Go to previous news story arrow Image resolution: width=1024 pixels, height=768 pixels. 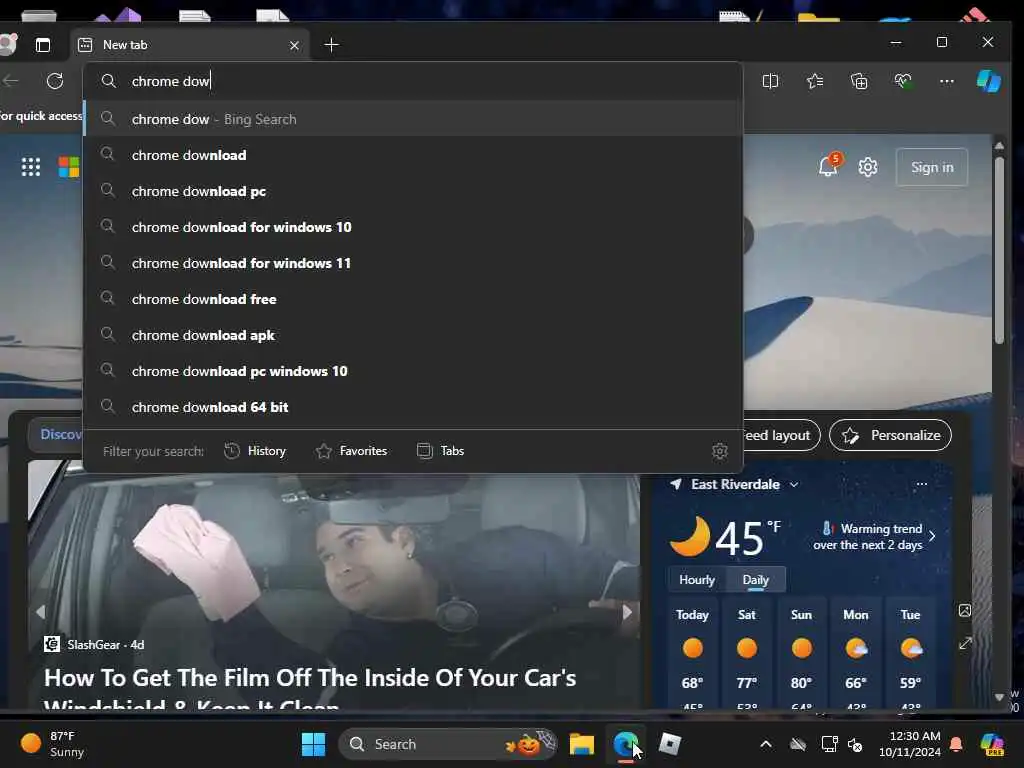tap(40, 612)
